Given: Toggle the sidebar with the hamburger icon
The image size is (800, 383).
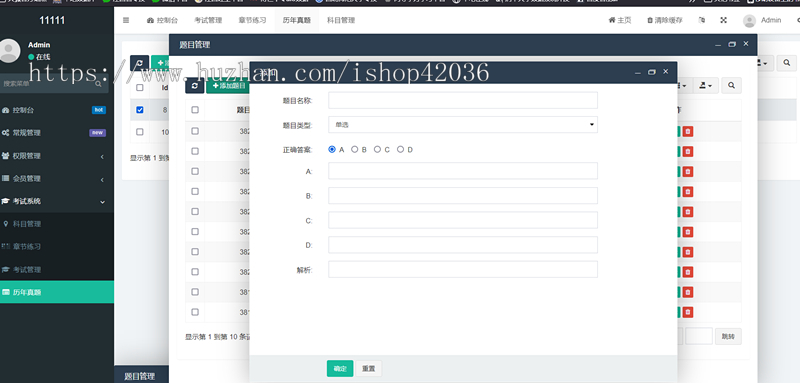Looking at the screenshot, I should 126,20.
